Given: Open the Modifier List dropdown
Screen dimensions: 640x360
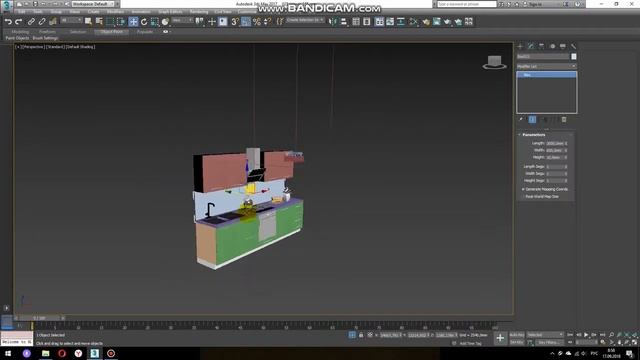Looking at the screenshot, I should [x=547, y=66].
